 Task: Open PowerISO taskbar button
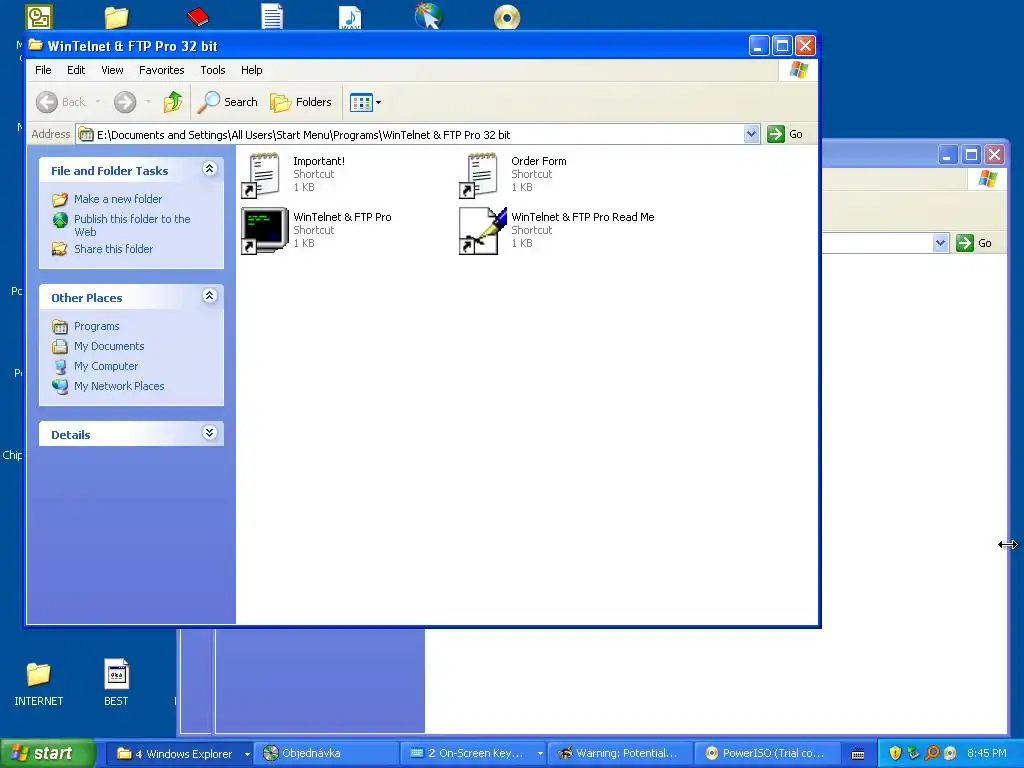click(x=766, y=754)
